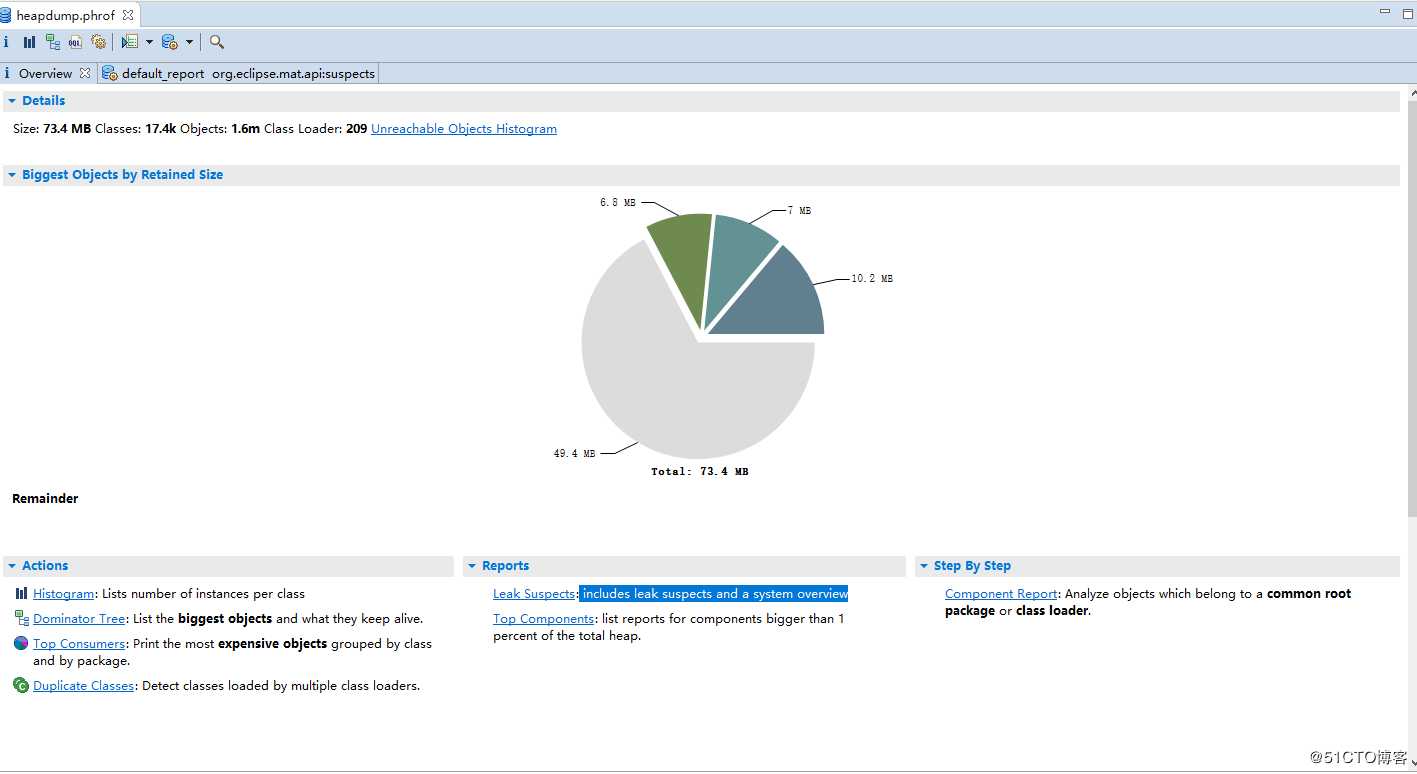The width and height of the screenshot is (1417, 774).
Task: Open the Histogram toolbar icon
Action: tap(29, 42)
